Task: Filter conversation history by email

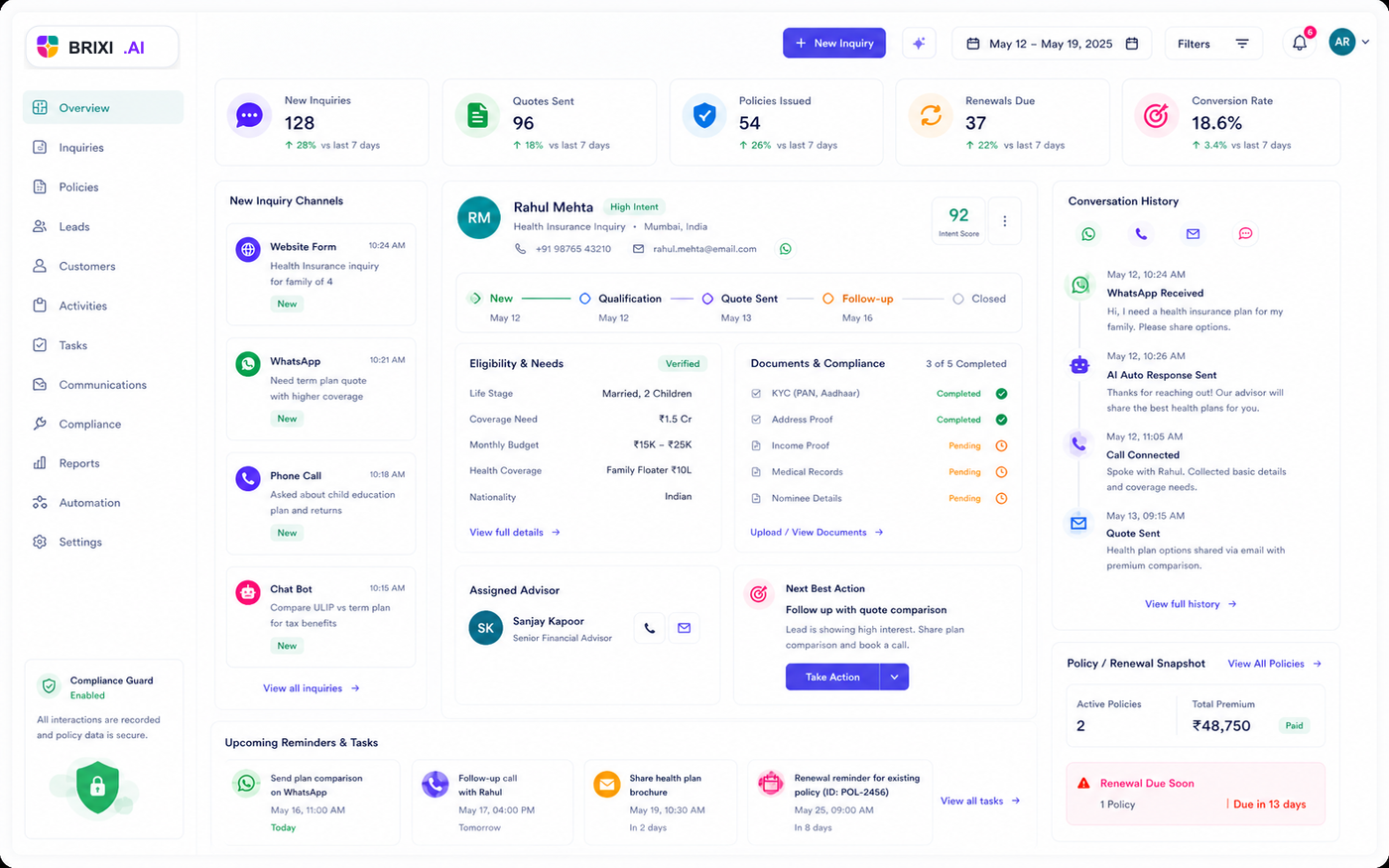Action: (x=1193, y=234)
